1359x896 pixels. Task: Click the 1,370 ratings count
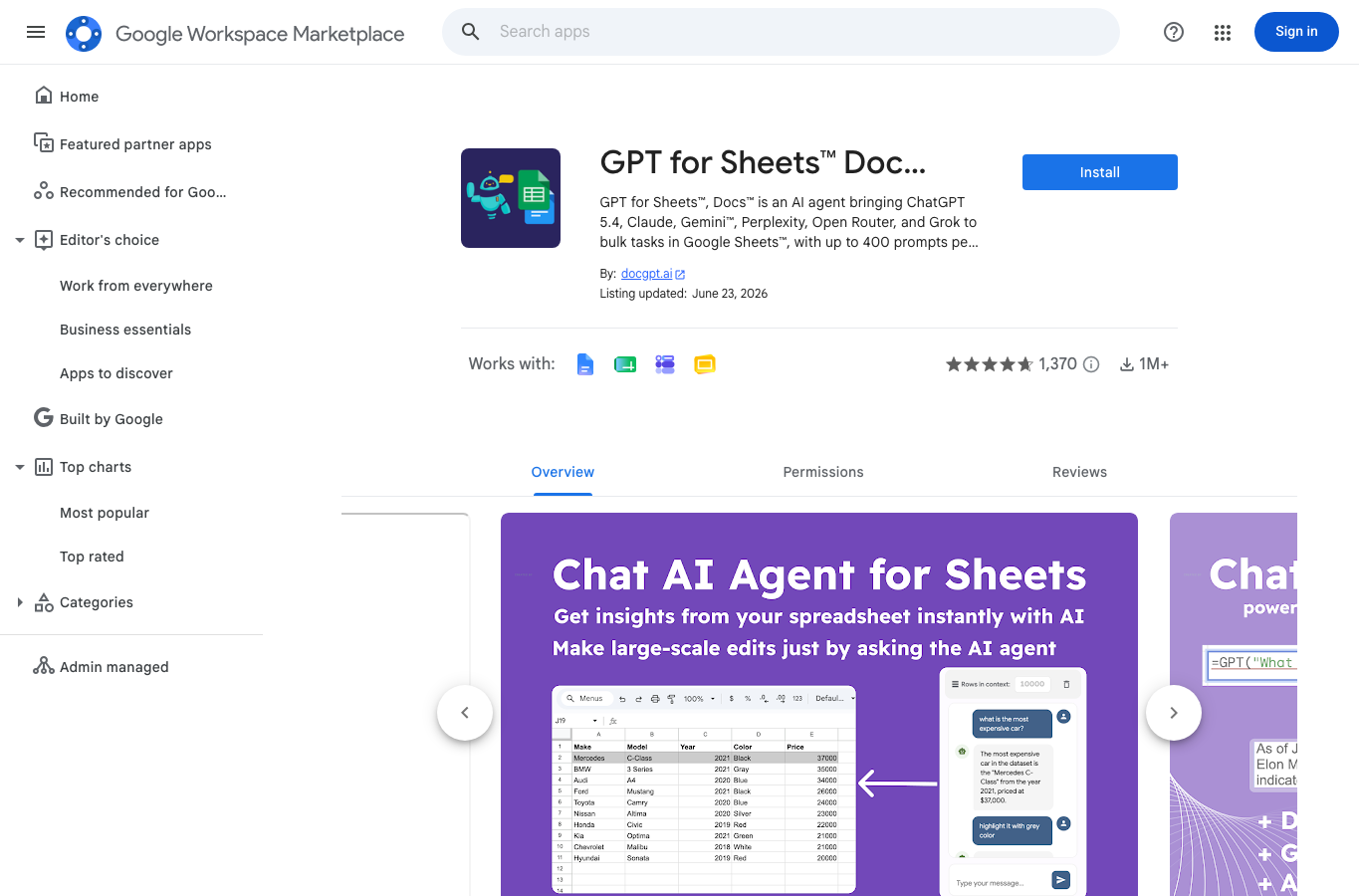(1057, 364)
